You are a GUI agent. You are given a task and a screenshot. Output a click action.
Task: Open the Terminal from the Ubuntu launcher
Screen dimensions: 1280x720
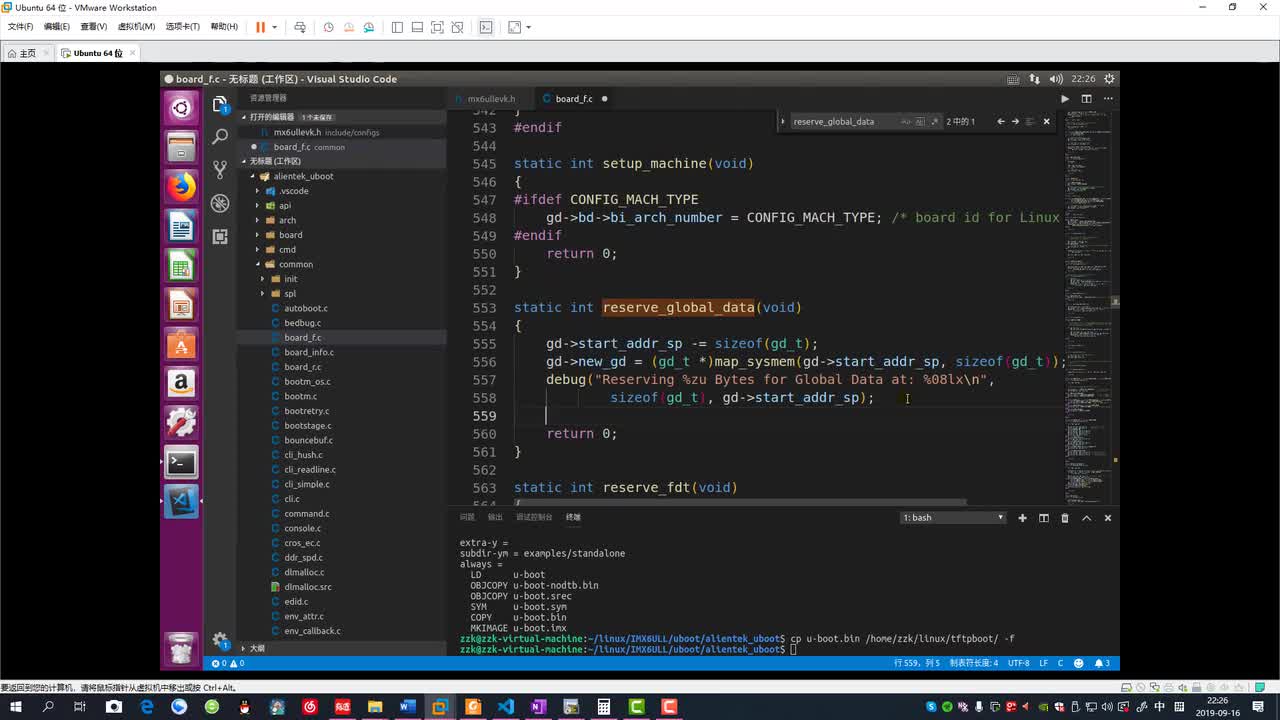[x=181, y=462]
